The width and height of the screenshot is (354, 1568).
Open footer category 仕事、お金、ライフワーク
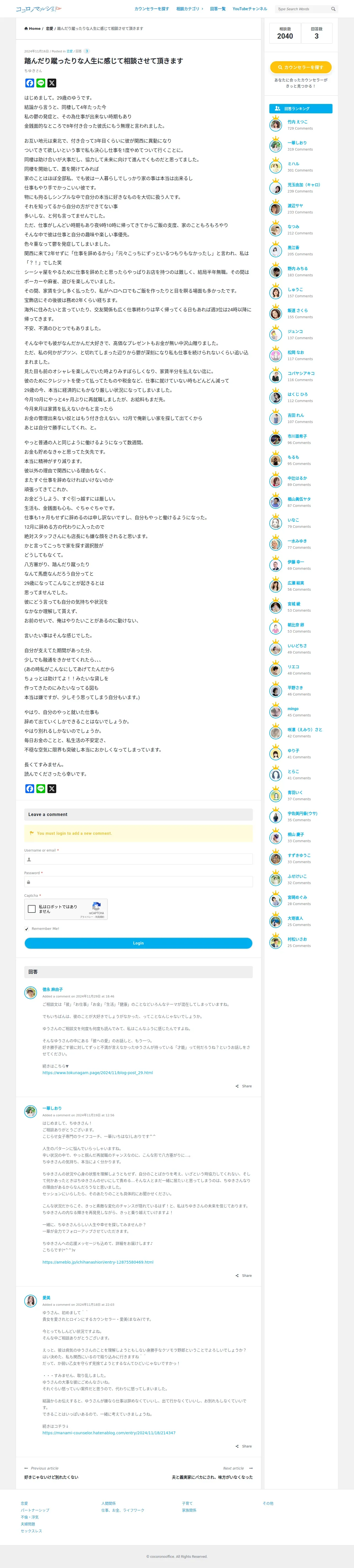click(123, 1510)
